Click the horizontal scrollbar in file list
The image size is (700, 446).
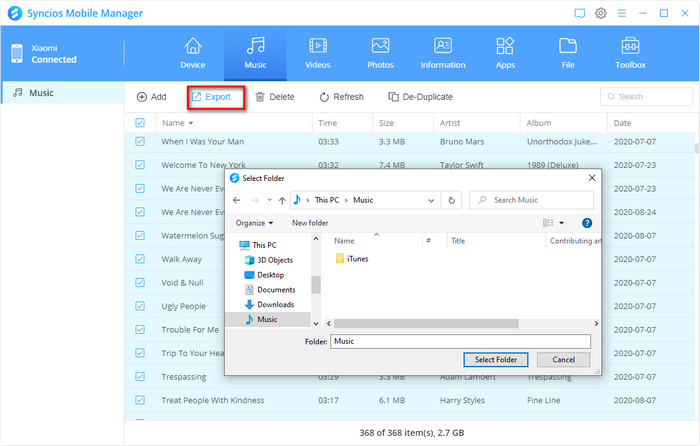pos(426,323)
